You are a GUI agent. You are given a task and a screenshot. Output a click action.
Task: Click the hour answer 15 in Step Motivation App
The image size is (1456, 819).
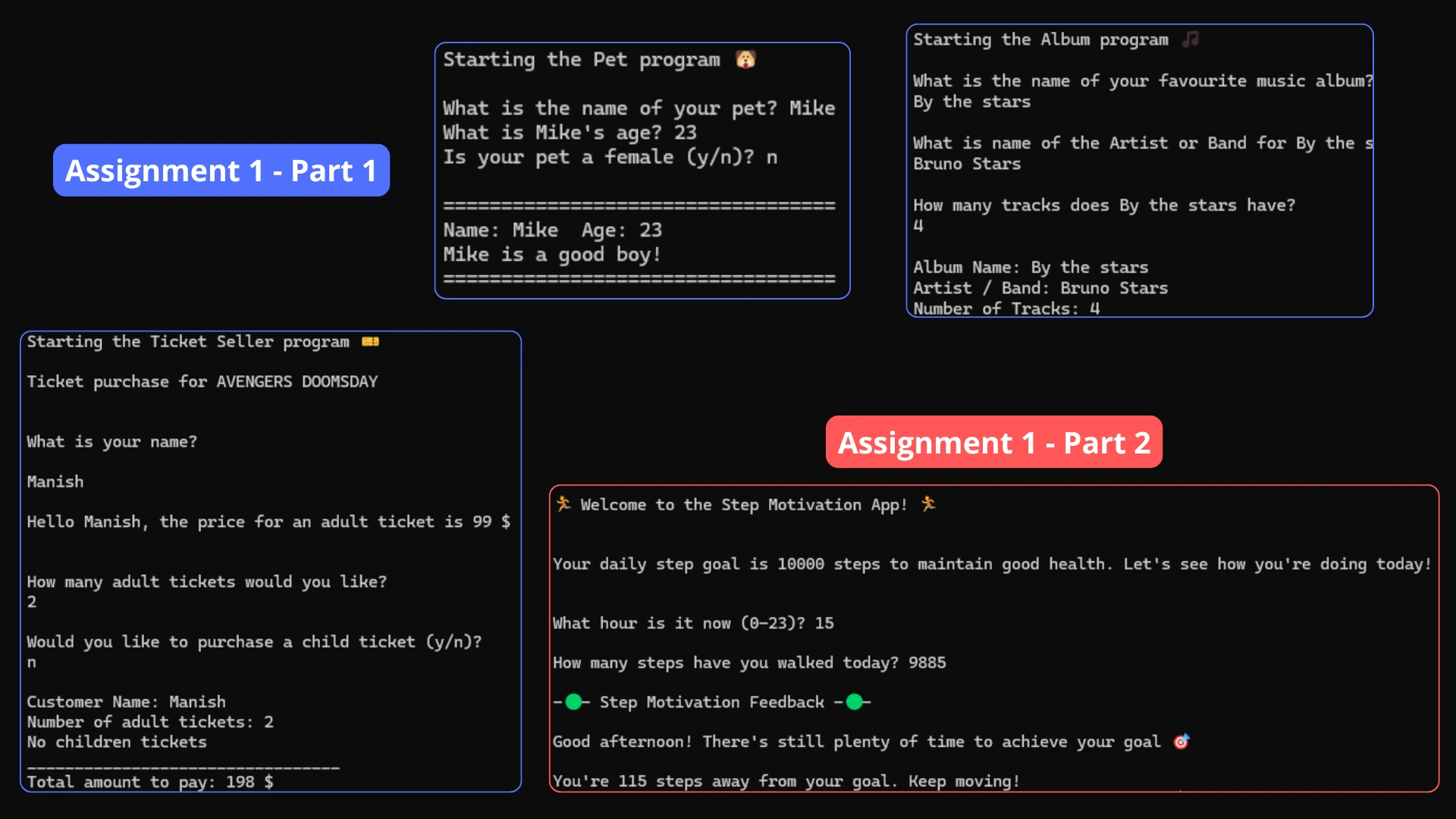824,623
